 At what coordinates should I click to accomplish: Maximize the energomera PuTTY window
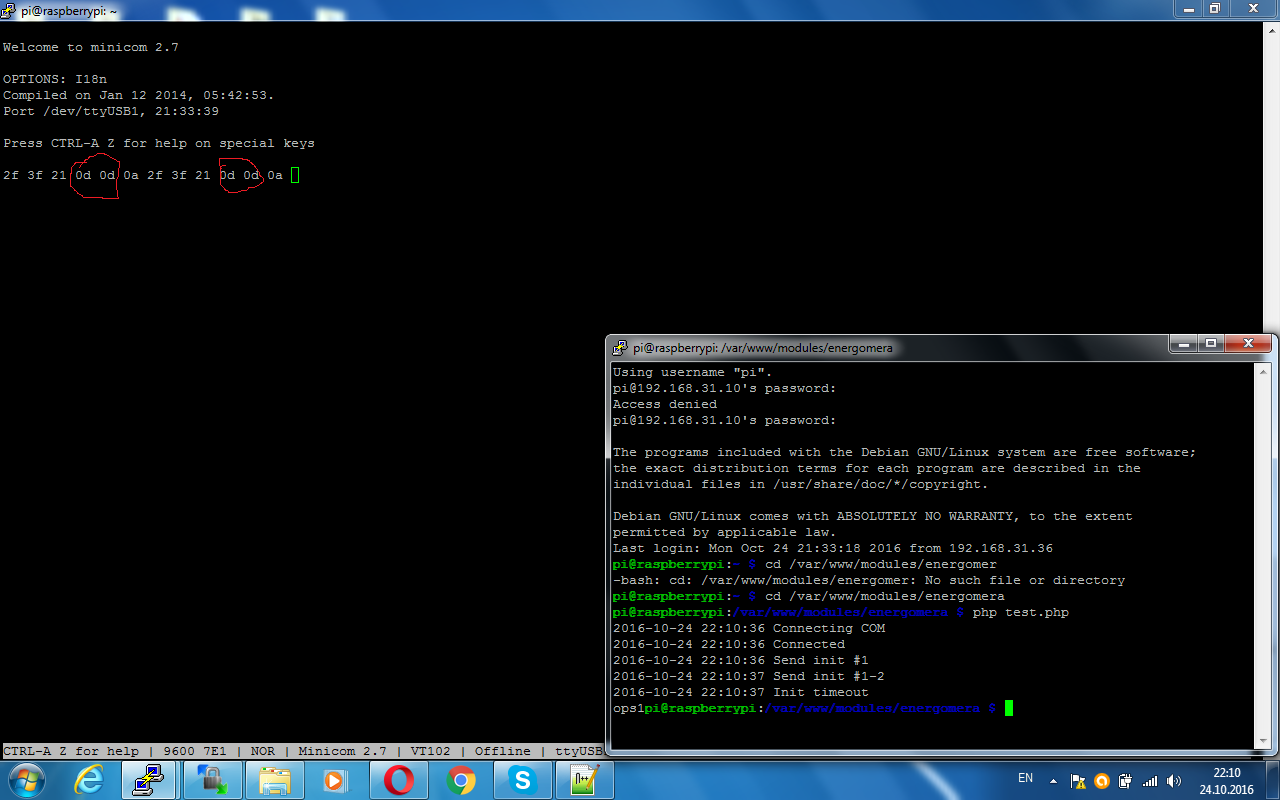1211,344
